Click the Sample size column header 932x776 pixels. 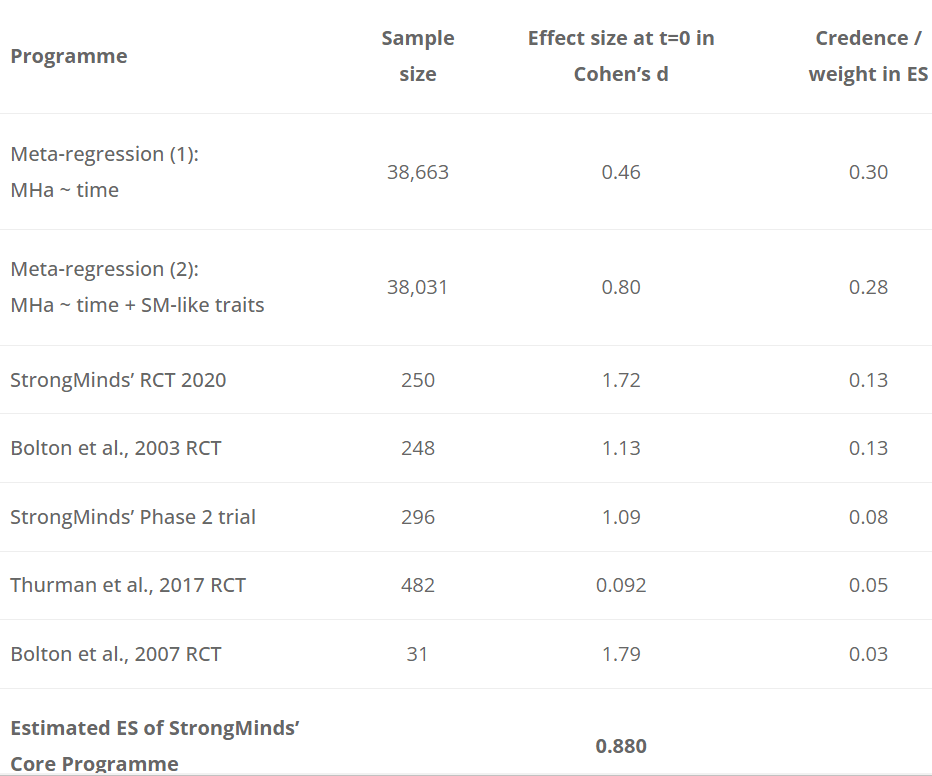coord(418,56)
